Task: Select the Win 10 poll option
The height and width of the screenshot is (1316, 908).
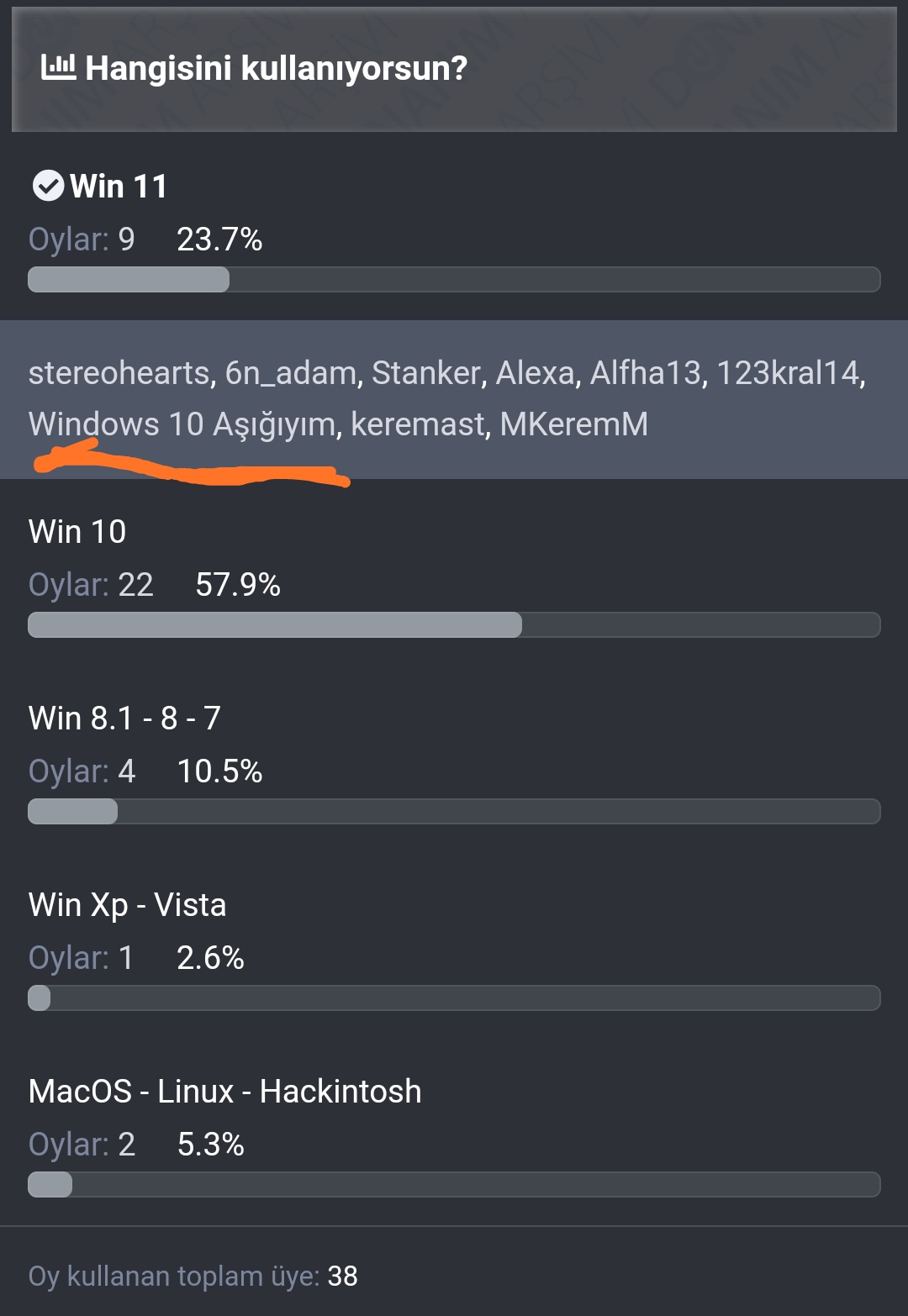Action: (x=77, y=532)
